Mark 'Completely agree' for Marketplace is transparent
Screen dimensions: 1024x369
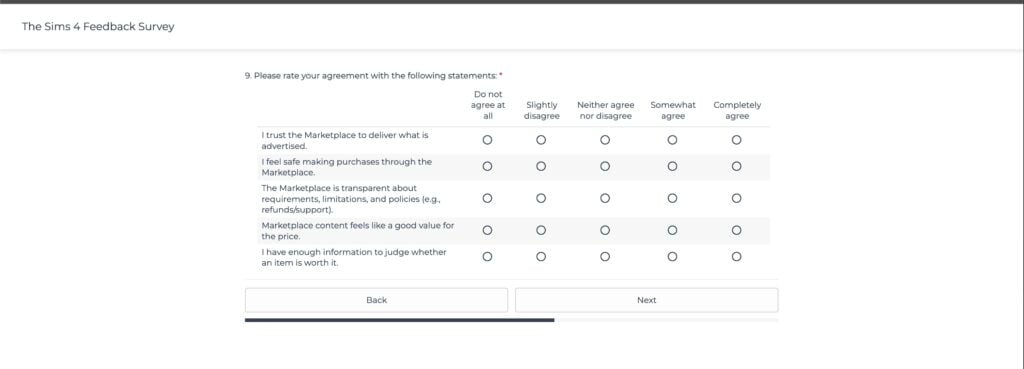coord(736,198)
